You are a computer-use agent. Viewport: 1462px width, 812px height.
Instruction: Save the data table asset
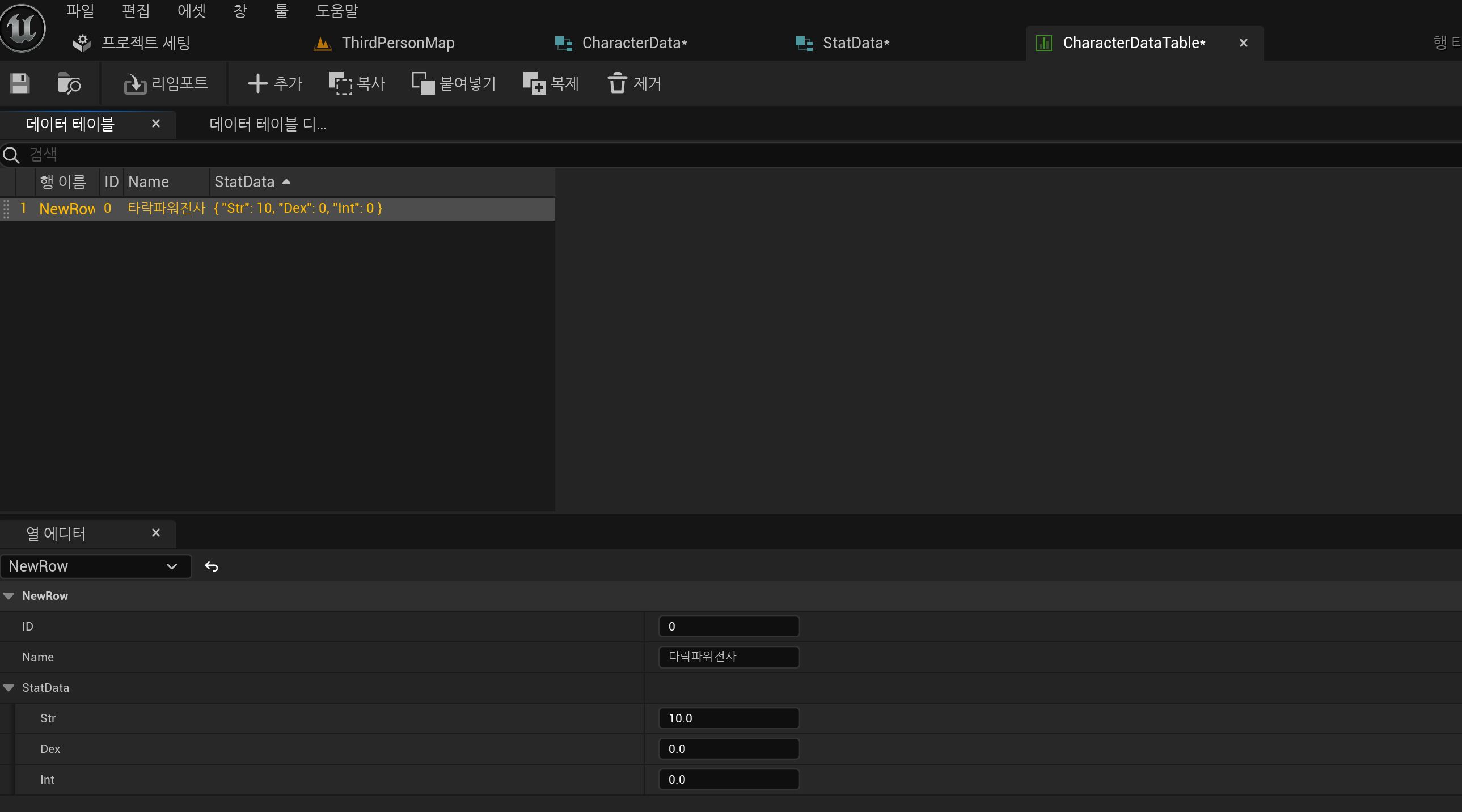click(x=20, y=83)
